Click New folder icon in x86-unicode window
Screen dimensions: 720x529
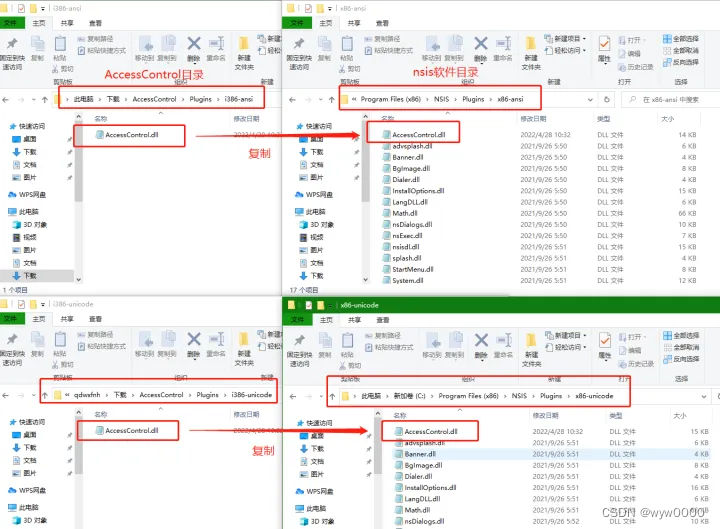(x=531, y=350)
